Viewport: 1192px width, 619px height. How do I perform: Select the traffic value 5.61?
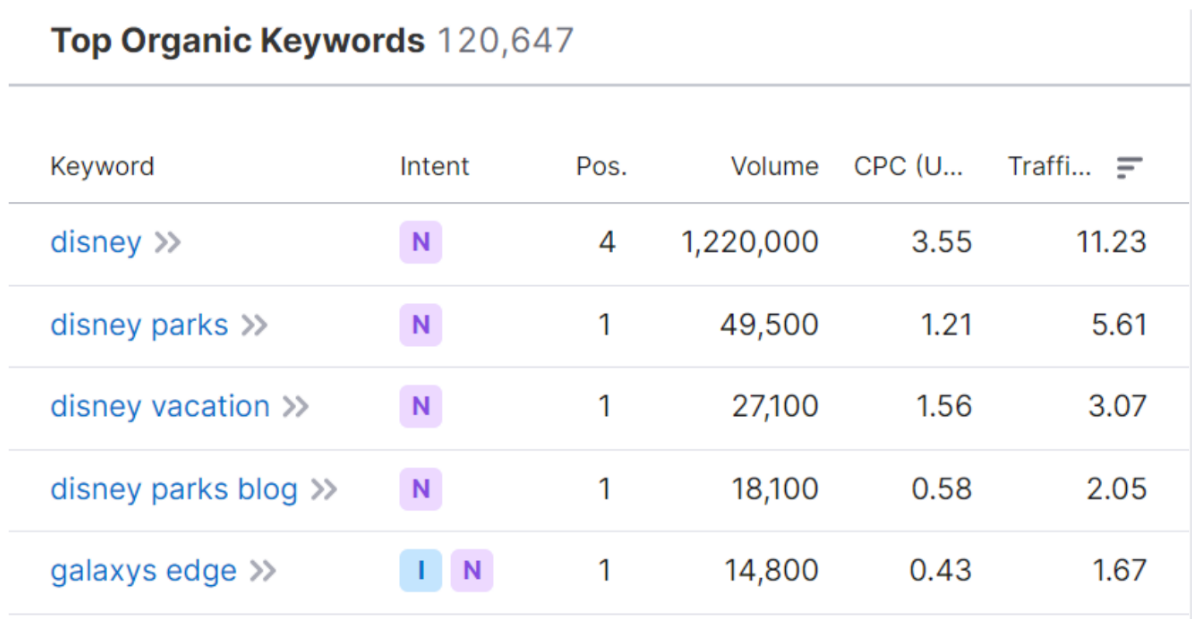(1119, 325)
